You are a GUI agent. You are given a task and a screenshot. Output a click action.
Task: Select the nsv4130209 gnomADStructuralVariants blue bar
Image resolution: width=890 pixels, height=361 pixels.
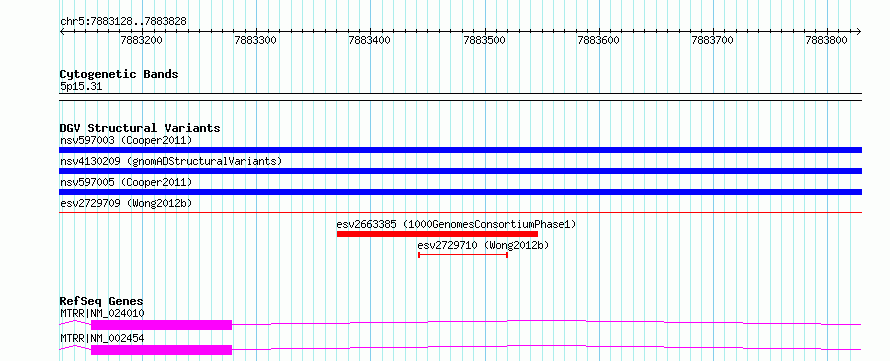(460, 171)
